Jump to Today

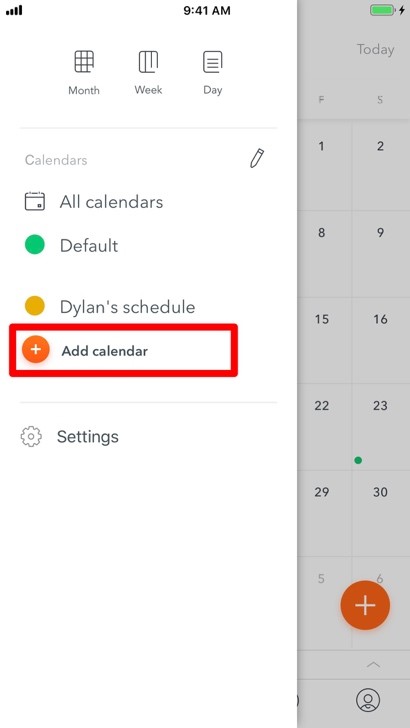pyautogui.click(x=375, y=49)
